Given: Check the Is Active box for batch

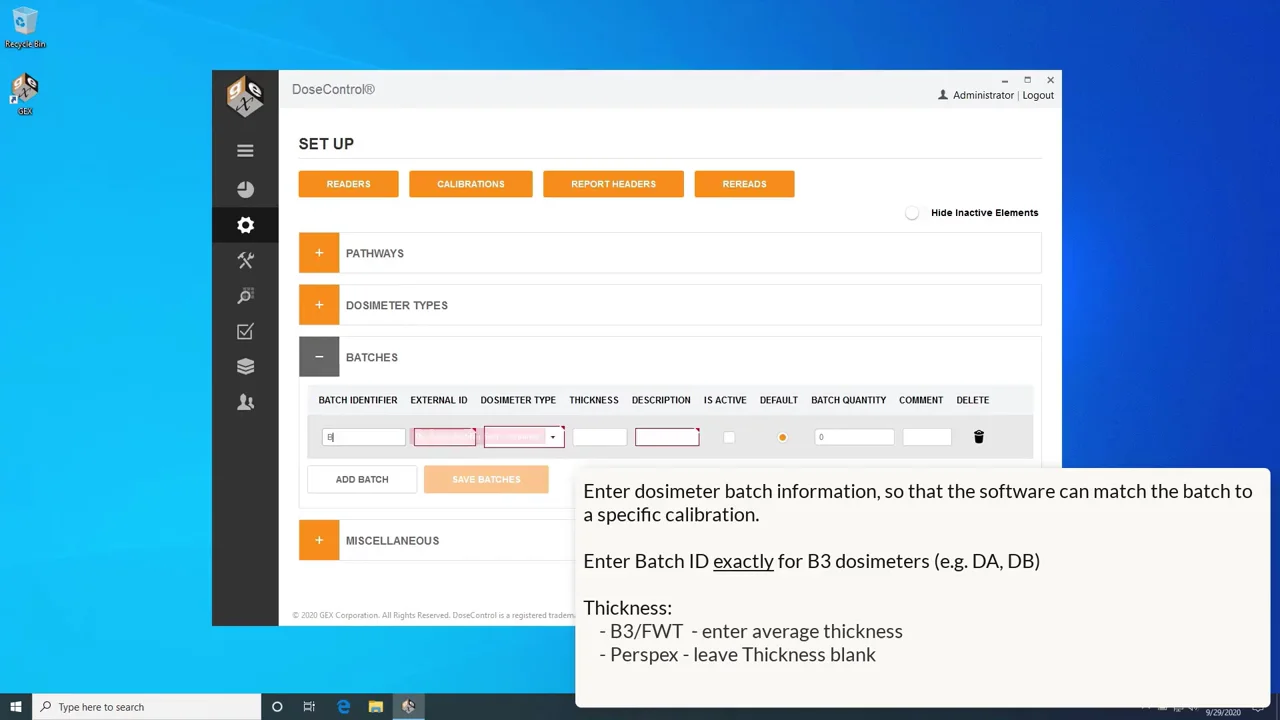Looking at the screenshot, I should 729,437.
